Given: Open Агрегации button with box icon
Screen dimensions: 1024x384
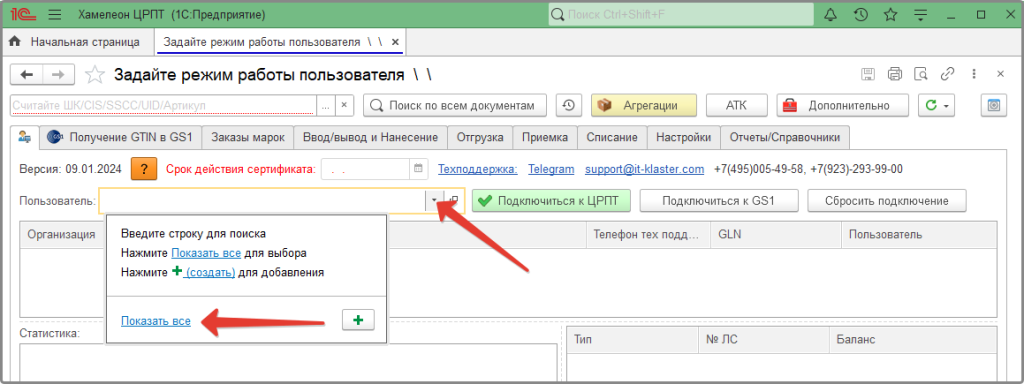Looking at the screenshot, I should (x=644, y=105).
